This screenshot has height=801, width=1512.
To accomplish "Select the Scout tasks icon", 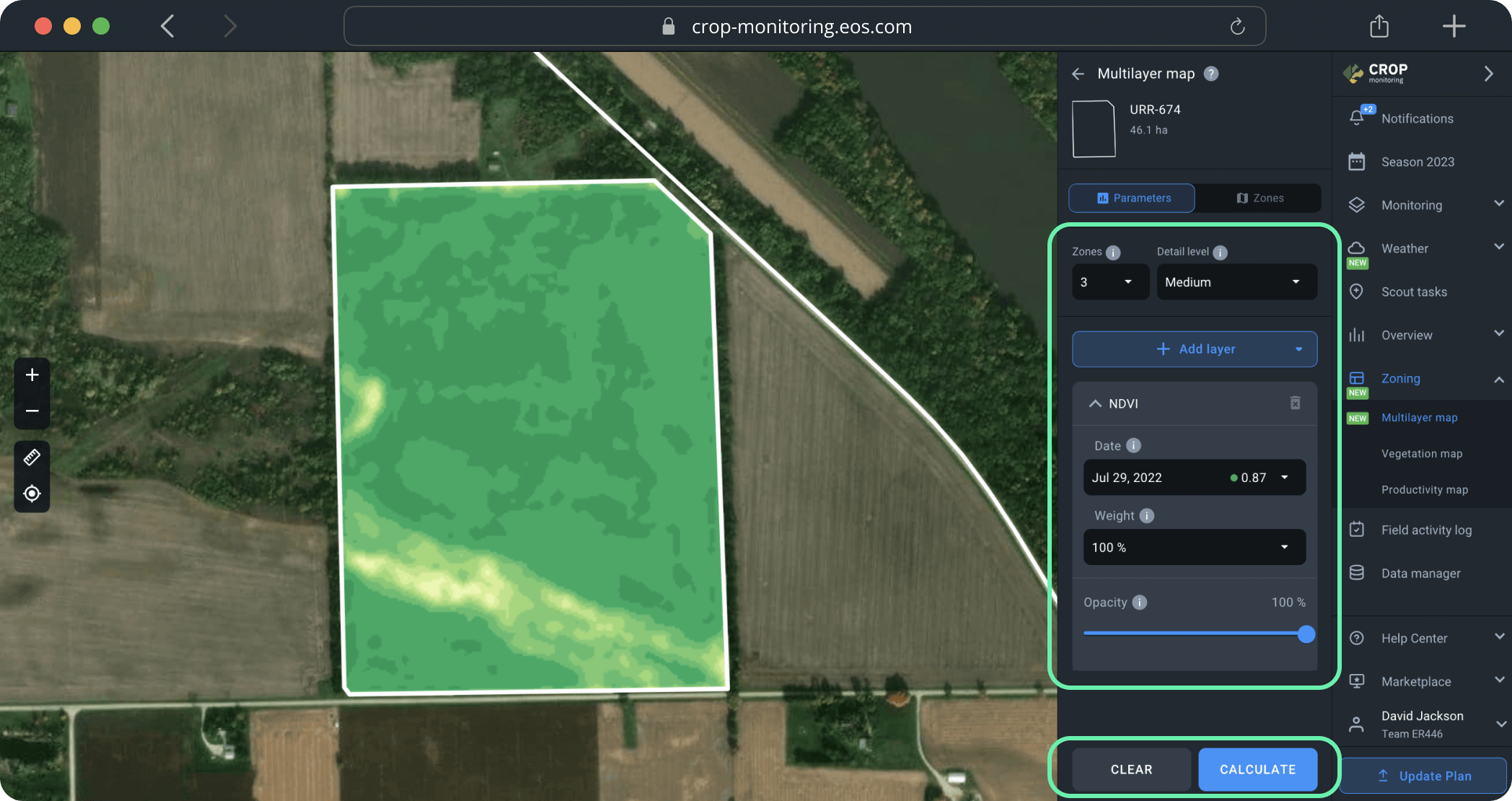I will (1357, 292).
